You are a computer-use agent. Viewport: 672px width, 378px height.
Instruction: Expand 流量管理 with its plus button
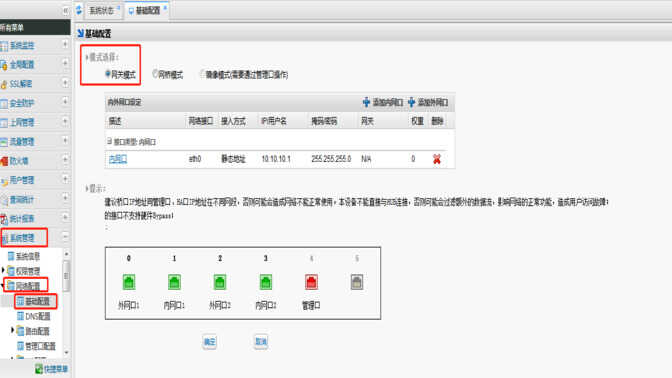65,140
